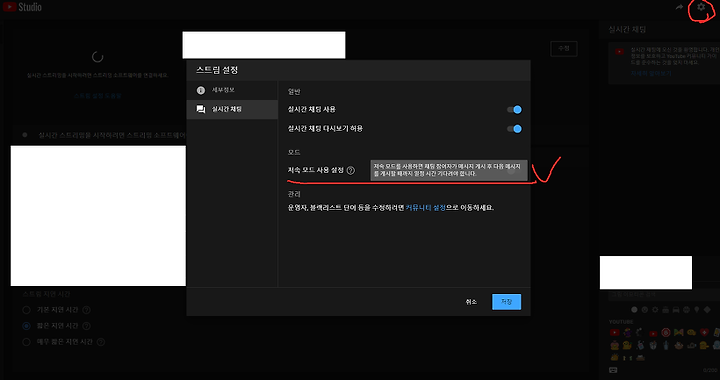This screenshot has height=380, width=720.
Task: Select 짧은 지연 시간 radio button
Action: click(x=27, y=326)
